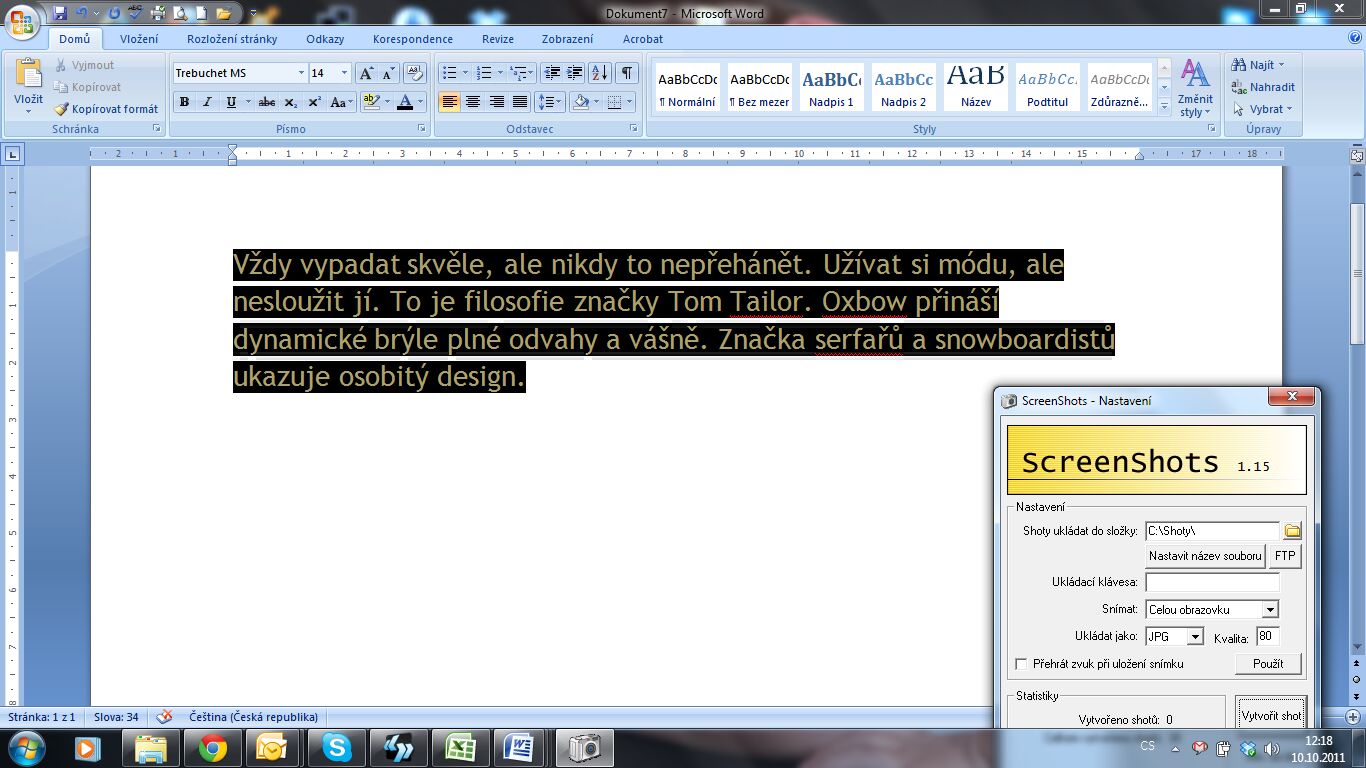Toggle superscript formatting

[314, 102]
